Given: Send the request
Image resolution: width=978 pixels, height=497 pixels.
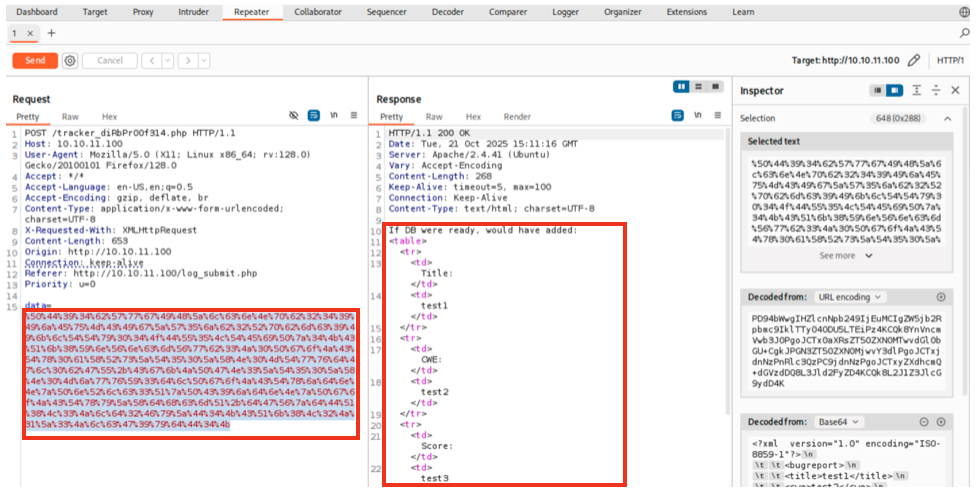Looking at the screenshot, I should tap(35, 60).
